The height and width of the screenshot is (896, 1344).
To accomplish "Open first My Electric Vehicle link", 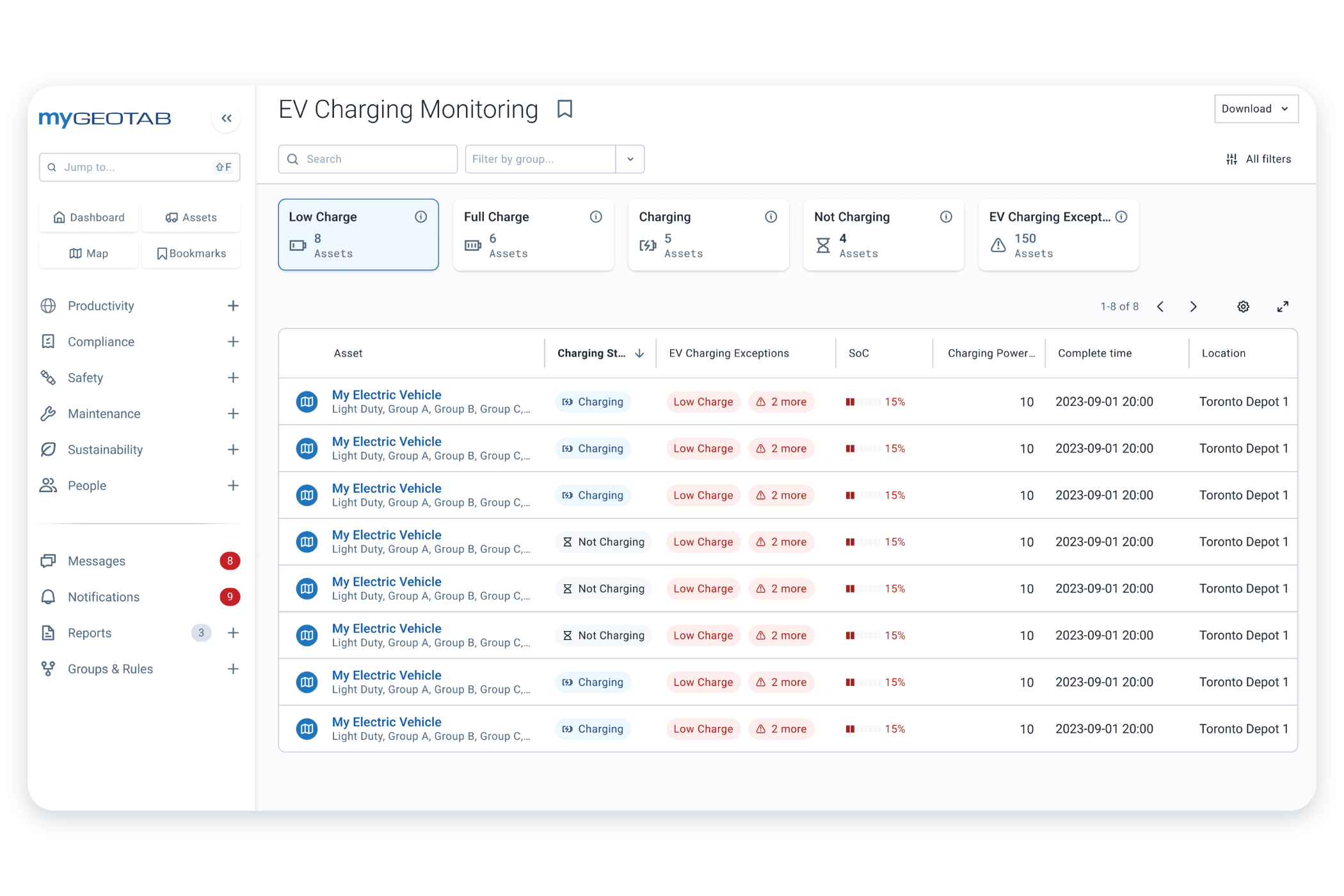I will [x=387, y=395].
